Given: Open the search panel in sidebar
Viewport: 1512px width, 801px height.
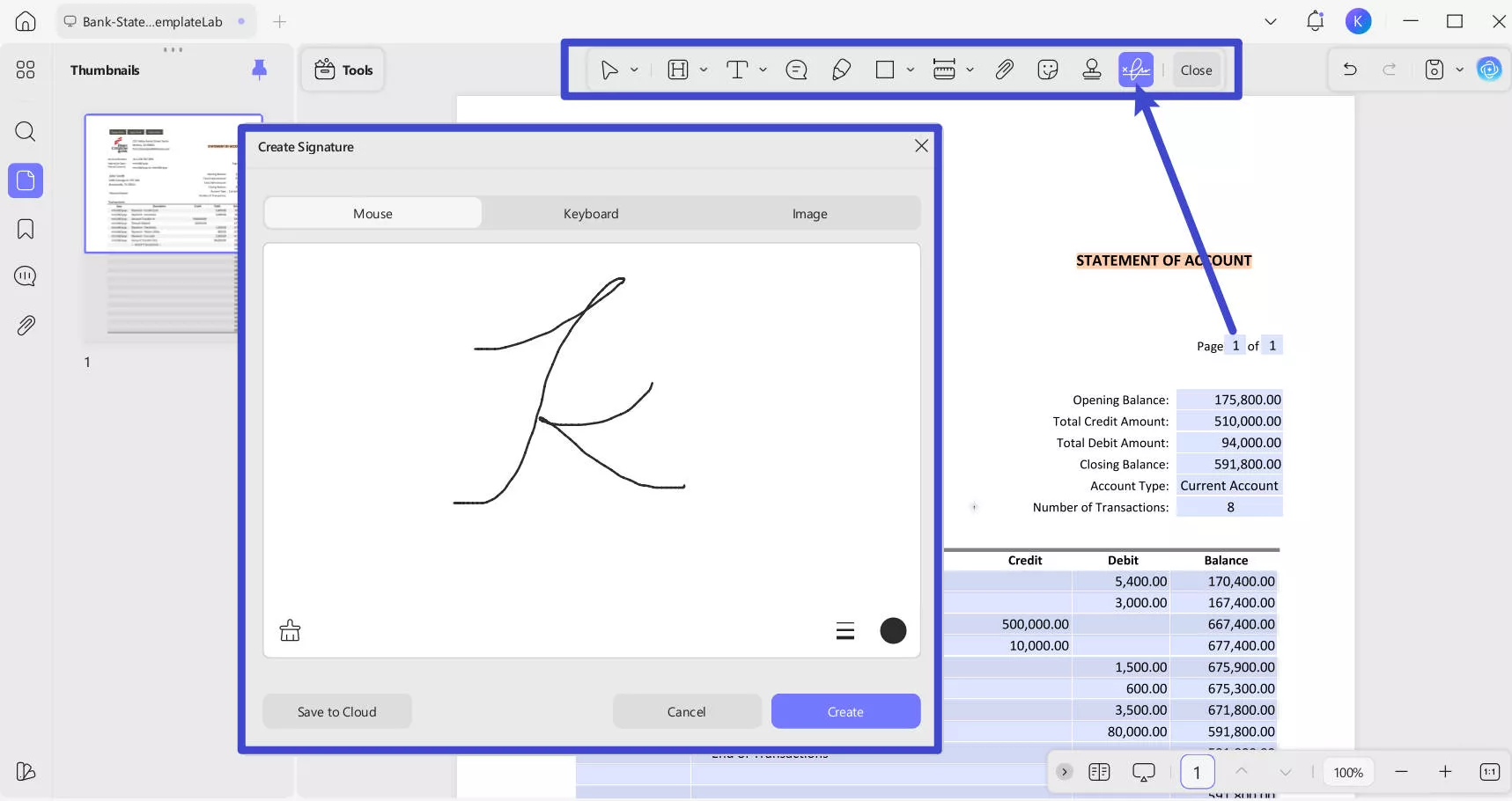Looking at the screenshot, I should click(26, 132).
